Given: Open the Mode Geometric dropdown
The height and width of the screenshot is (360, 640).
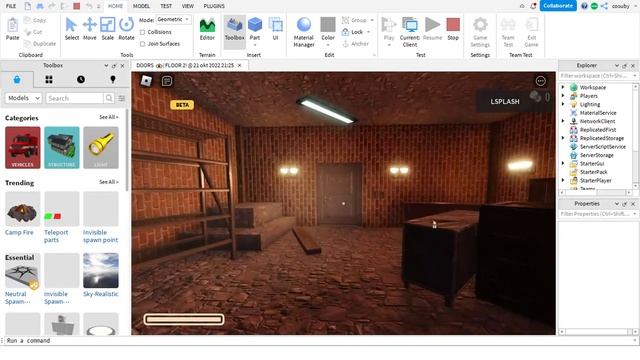Looking at the screenshot, I should [173, 19].
